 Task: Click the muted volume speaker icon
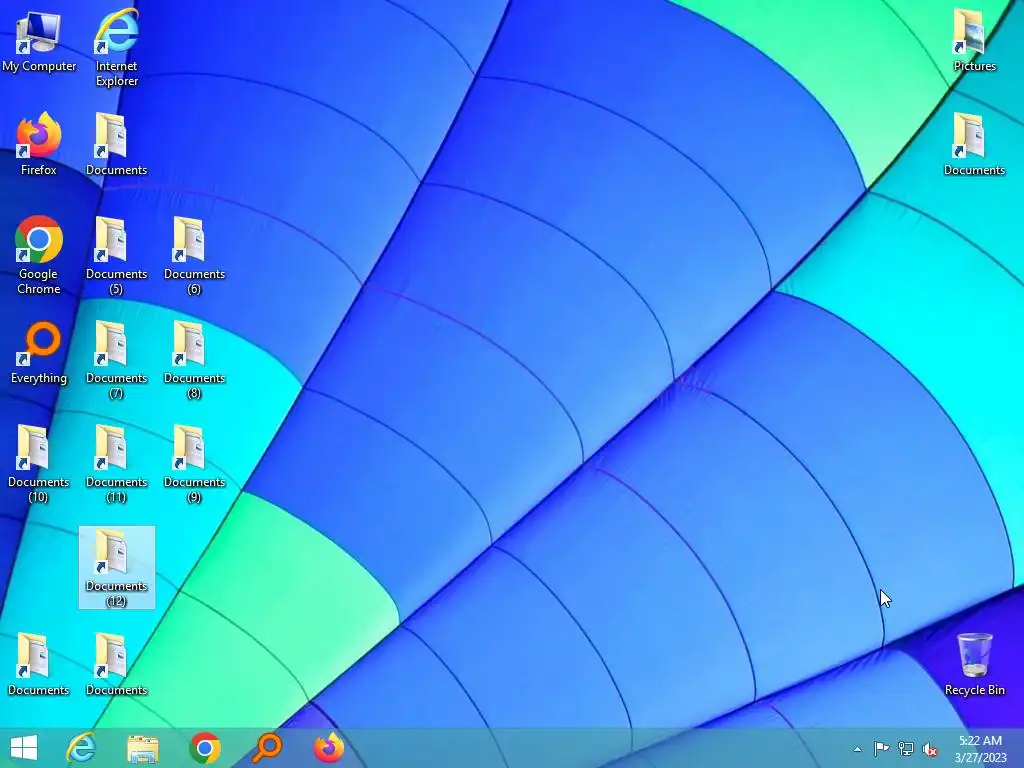(x=930, y=749)
